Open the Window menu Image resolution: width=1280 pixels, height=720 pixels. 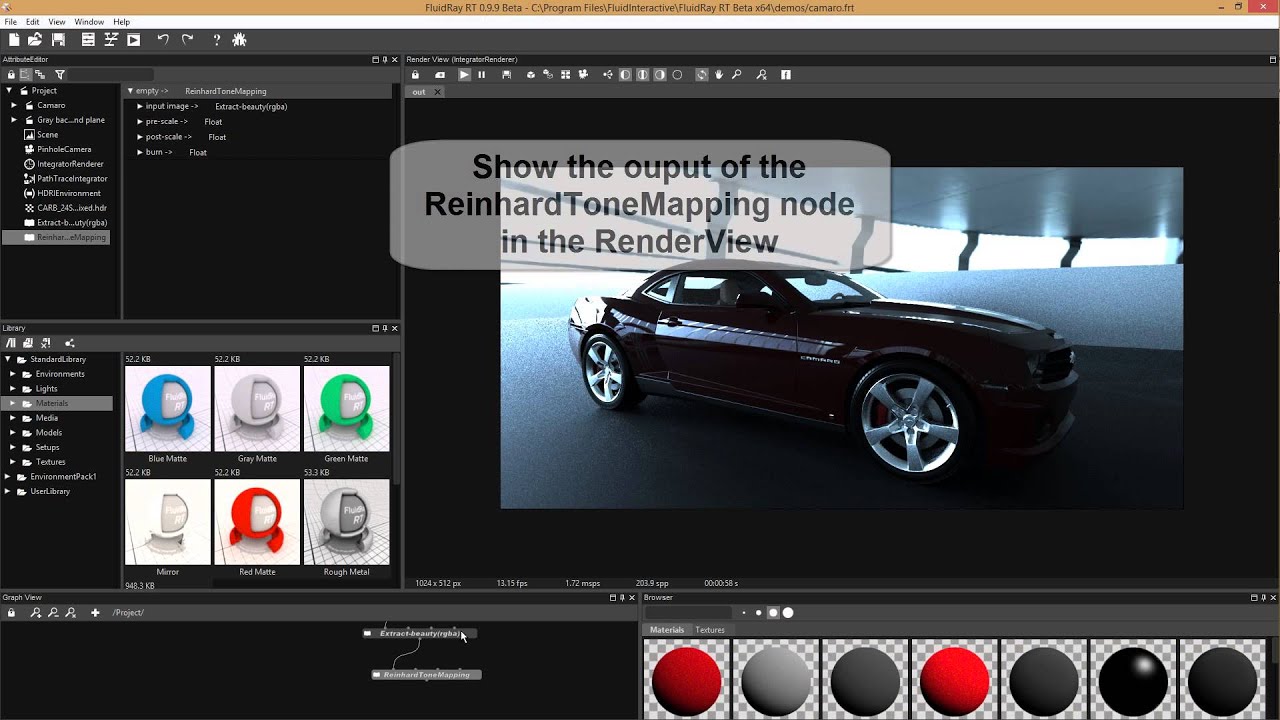89,22
